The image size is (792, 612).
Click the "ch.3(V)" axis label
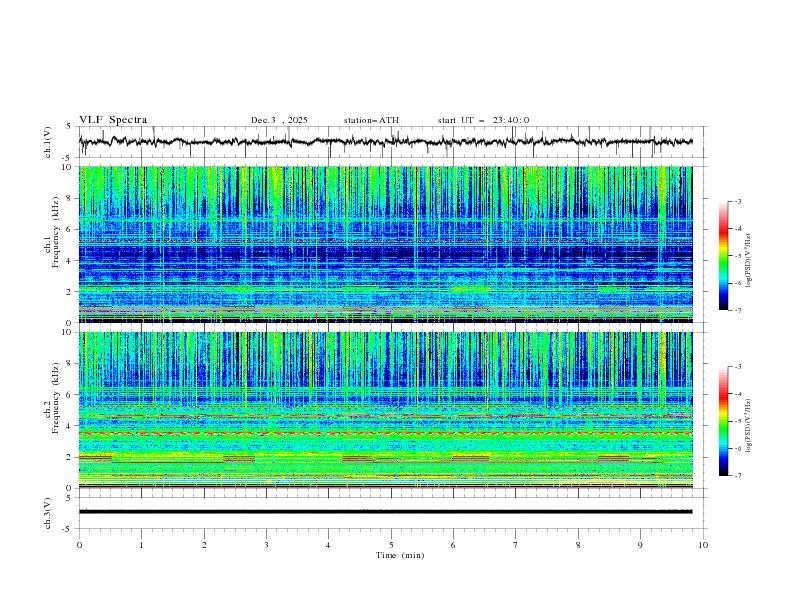click(x=47, y=513)
